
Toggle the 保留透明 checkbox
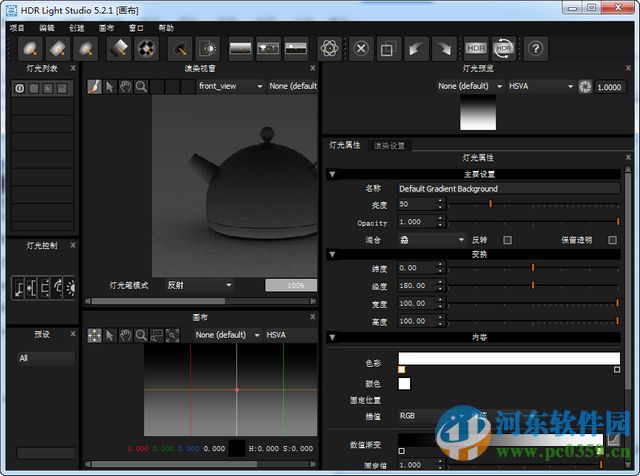coord(612,240)
